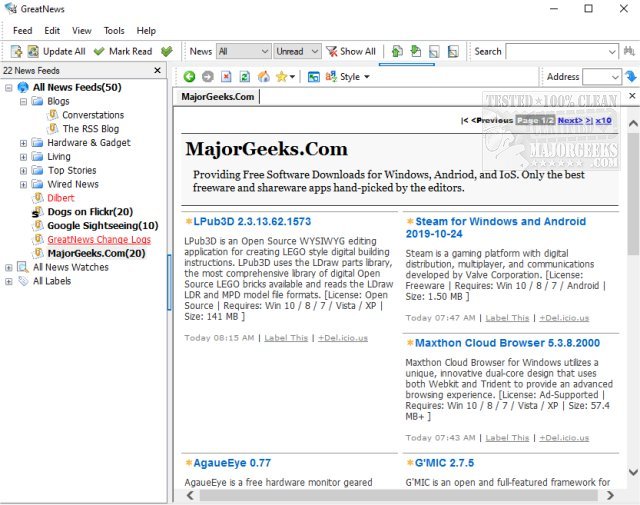Image resolution: width=640 pixels, height=505 pixels.
Task: Select the MajorGeeks.Com tab
Action: (x=218, y=97)
